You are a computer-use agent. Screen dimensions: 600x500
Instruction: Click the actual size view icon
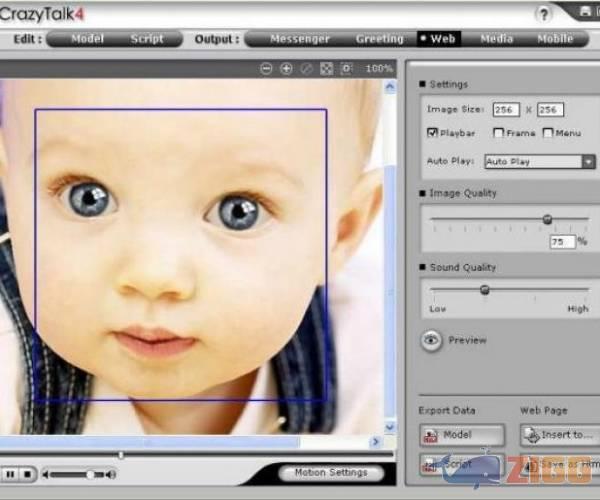click(x=346, y=69)
